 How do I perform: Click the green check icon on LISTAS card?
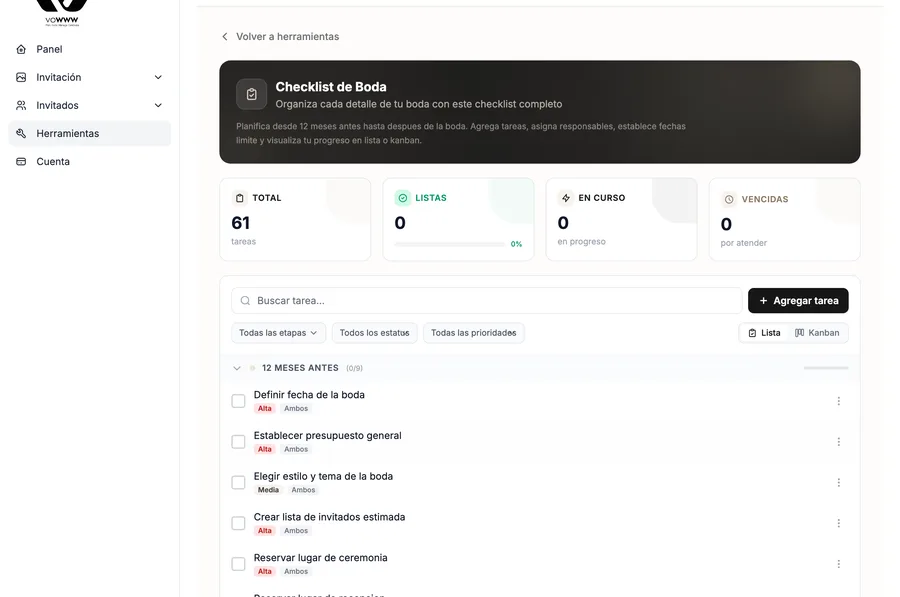click(403, 198)
